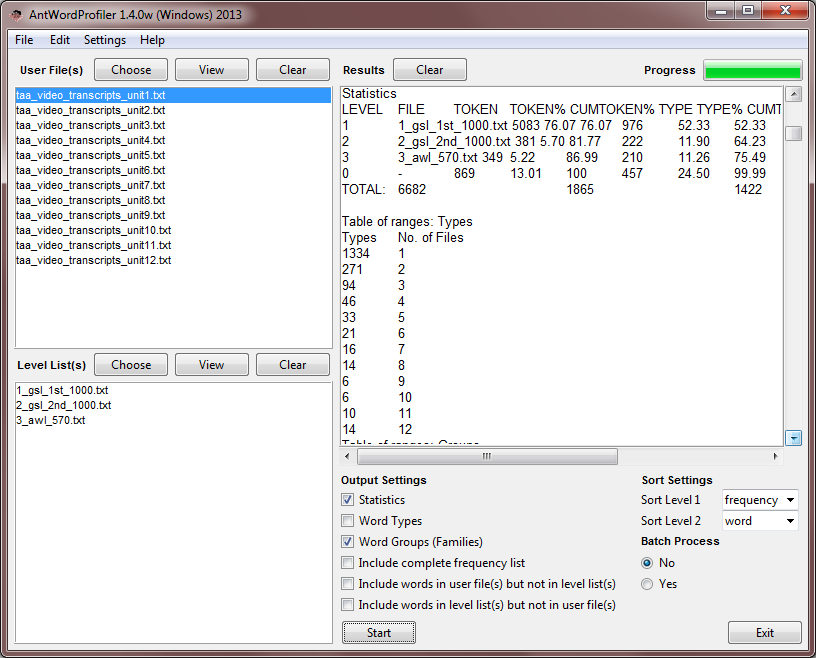Select taa_video_transcripts_unit6.txt
This screenshot has height=658, width=816.
173,170
